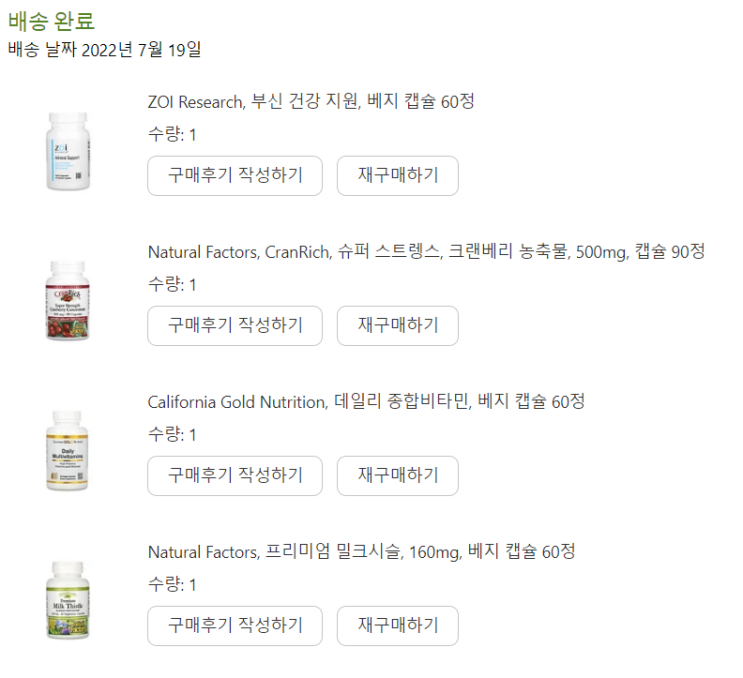Open the ZOI Research bottle thumbnail
Screen dimensions: 743x678
(68, 151)
